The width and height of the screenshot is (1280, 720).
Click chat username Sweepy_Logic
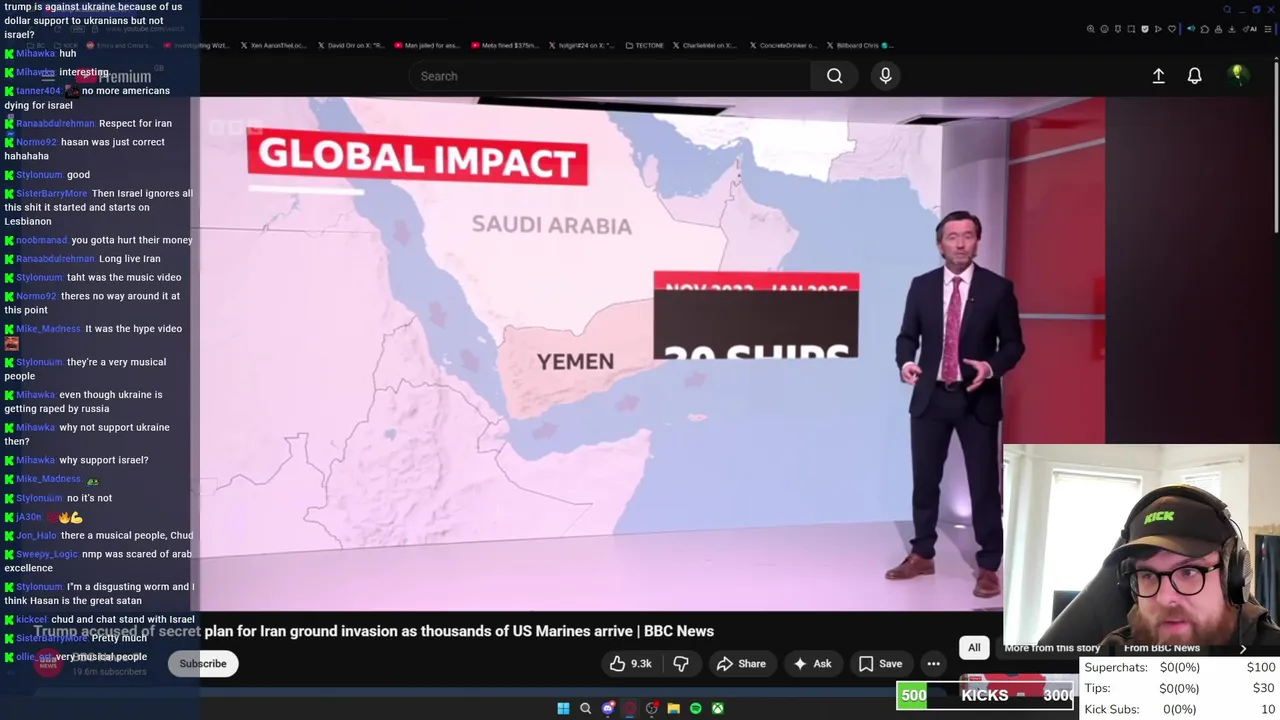47,554
